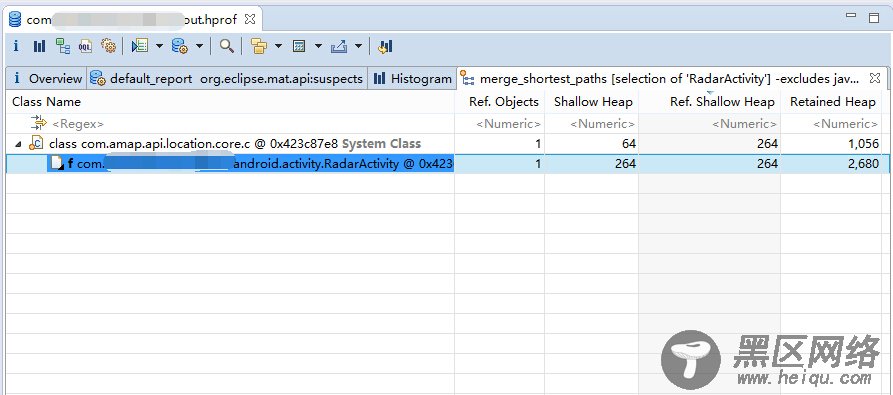
Task: Open Group Result By dropdown arrow
Action: pos(278,46)
